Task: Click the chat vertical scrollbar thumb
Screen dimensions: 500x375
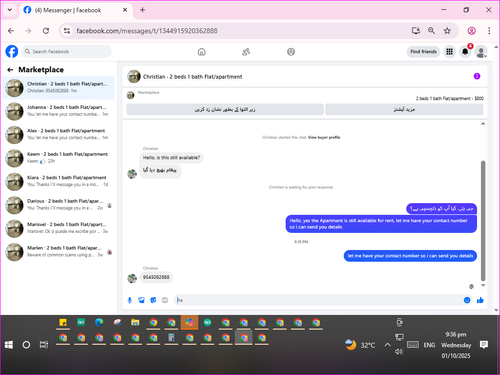Action: [x=483, y=221]
